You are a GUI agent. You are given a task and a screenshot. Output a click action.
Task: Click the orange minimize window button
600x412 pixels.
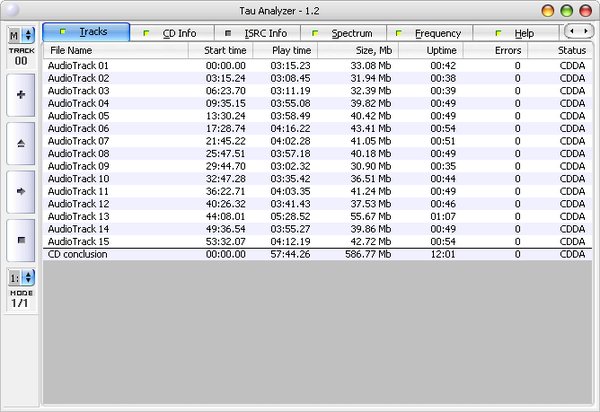coord(548,11)
